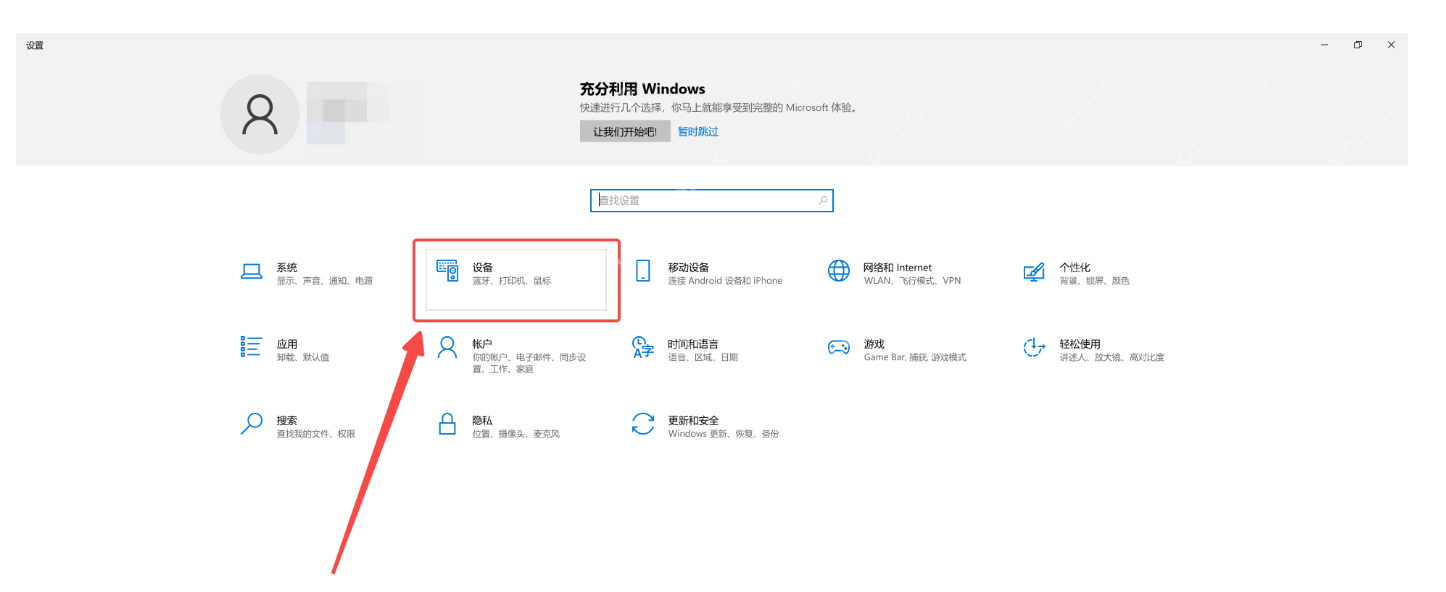1446x592 pixels.
Task: Click the 让我们开始吧! button
Action: coord(625,131)
